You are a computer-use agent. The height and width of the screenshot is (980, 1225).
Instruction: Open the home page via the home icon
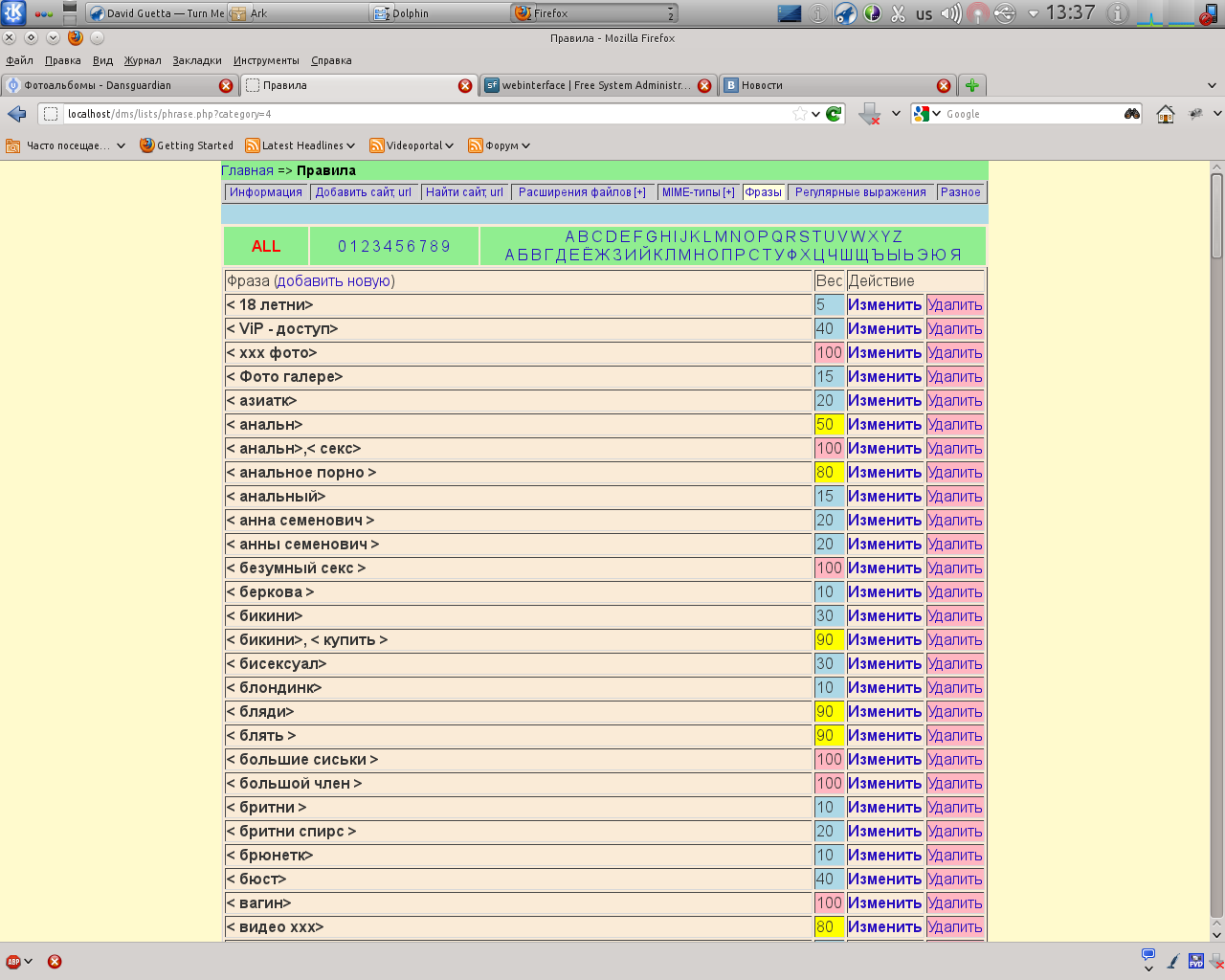tap(1165, 114)
